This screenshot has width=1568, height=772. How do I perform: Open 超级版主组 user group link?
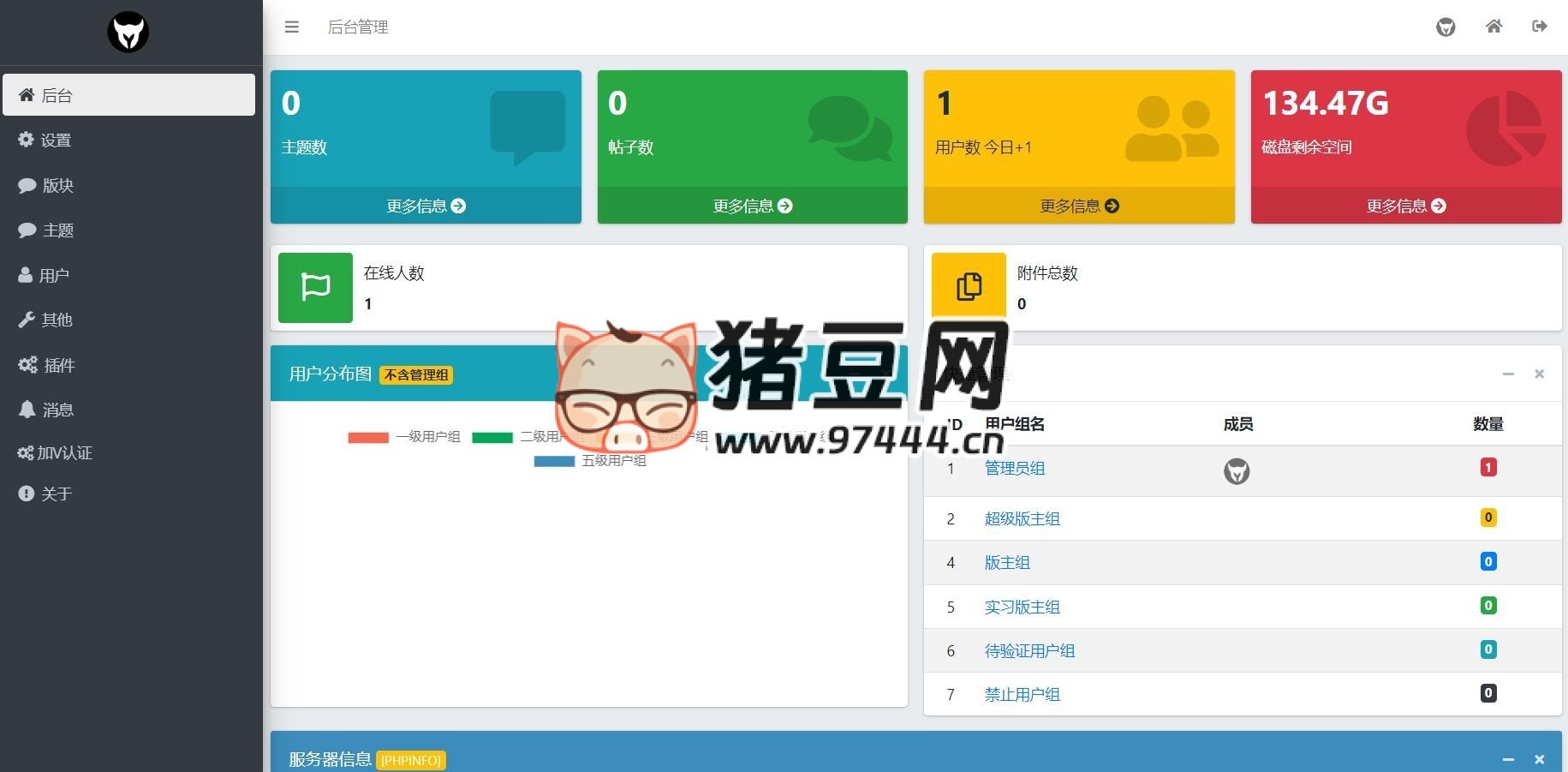(1022, 518)
